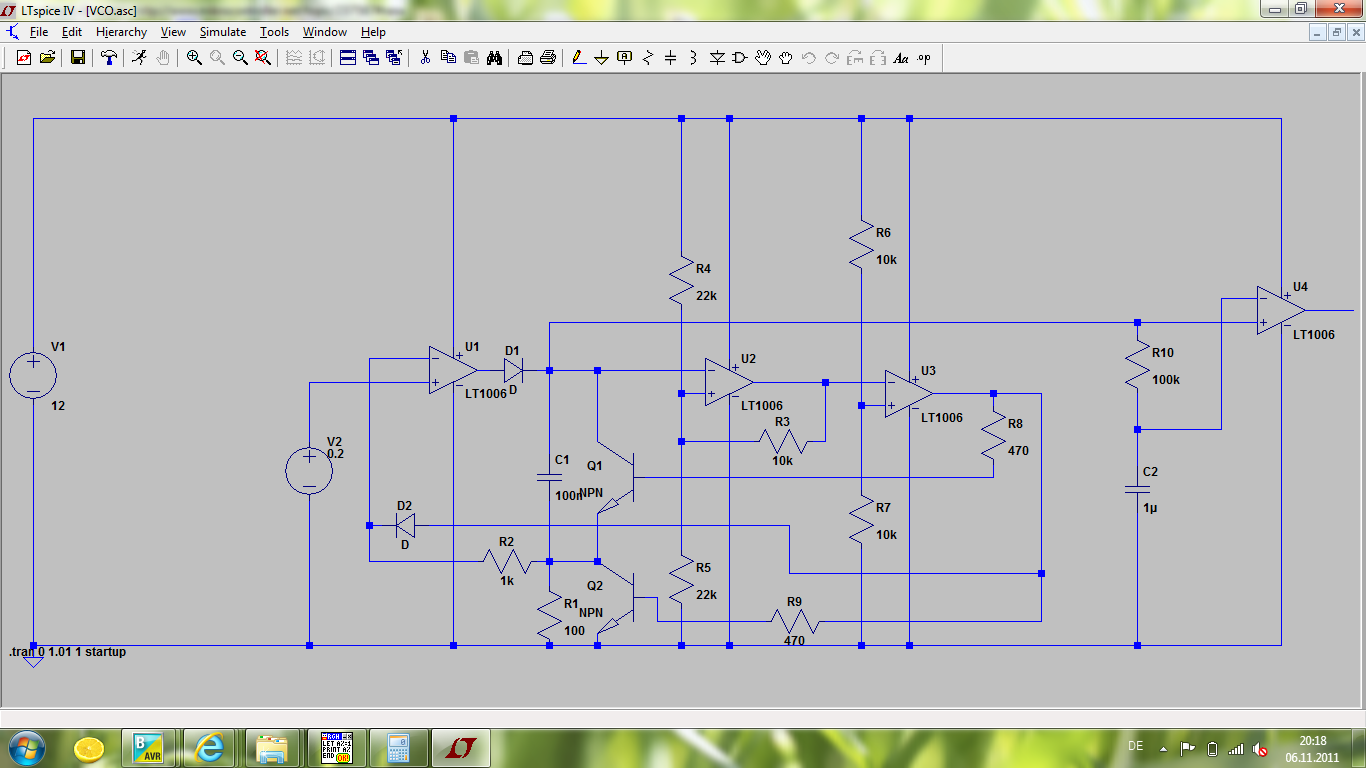This screenshot has width=1366, height=768.
Task: Click the SPICE directive .op tool
Action: pyautogui.click(x=924, y=58)
